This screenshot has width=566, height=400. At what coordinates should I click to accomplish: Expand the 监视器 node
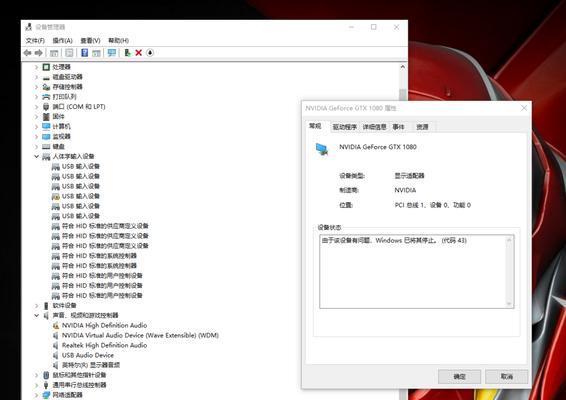36,136
